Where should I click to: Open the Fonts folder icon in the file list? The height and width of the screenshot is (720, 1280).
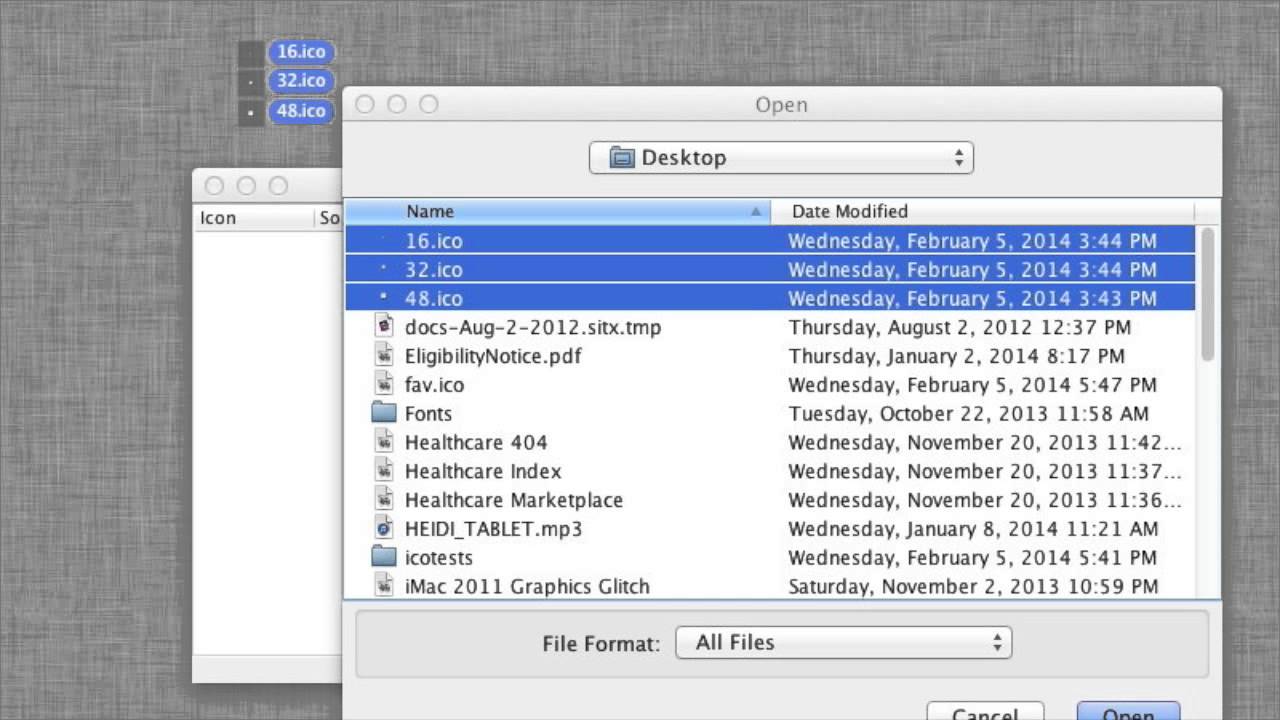pyautogui.click(x=384, y=413)
